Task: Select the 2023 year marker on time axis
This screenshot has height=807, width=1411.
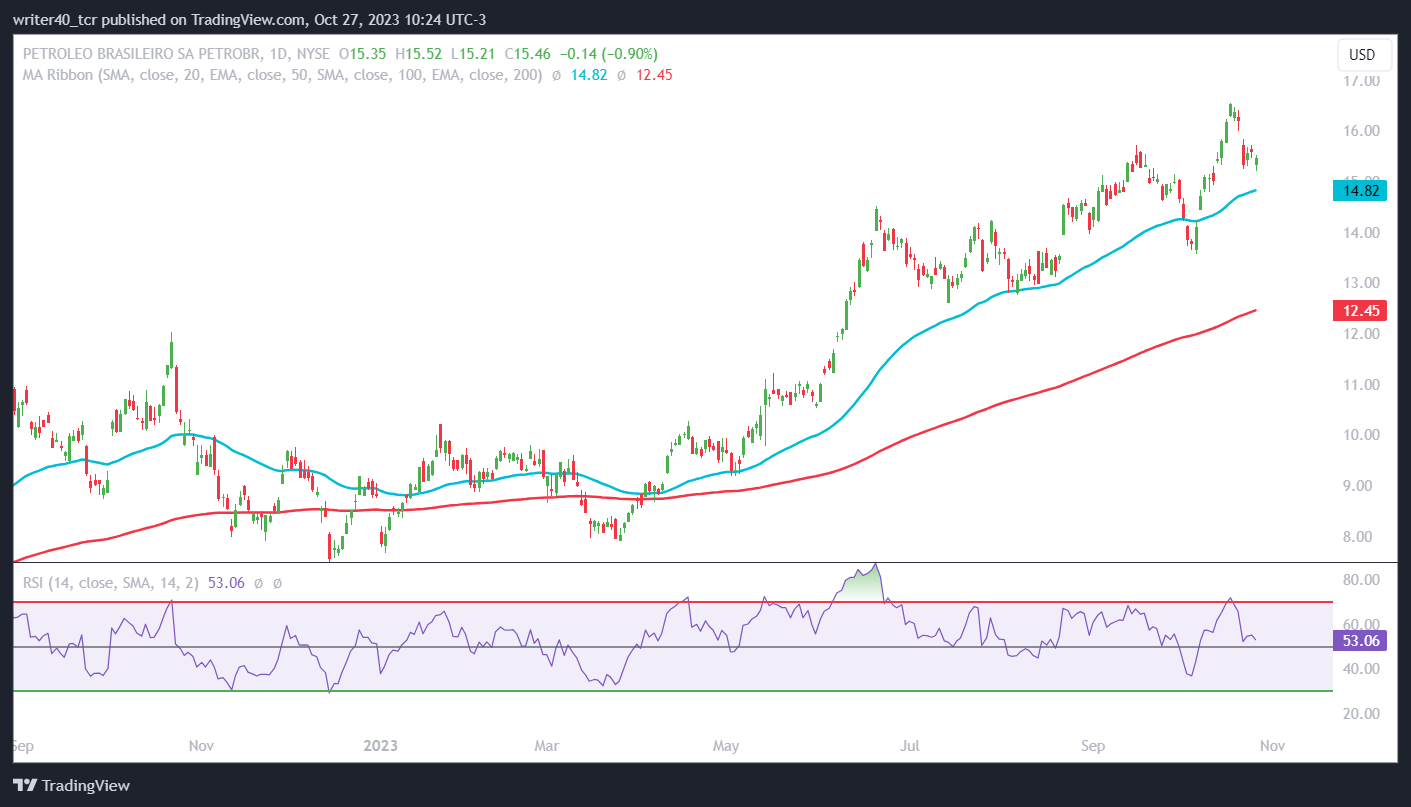Action: point(381,746)
